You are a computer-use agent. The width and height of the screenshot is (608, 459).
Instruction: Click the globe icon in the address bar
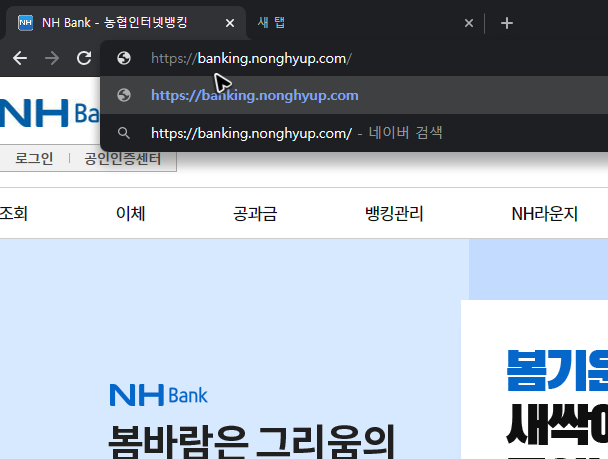pos(124,58)
